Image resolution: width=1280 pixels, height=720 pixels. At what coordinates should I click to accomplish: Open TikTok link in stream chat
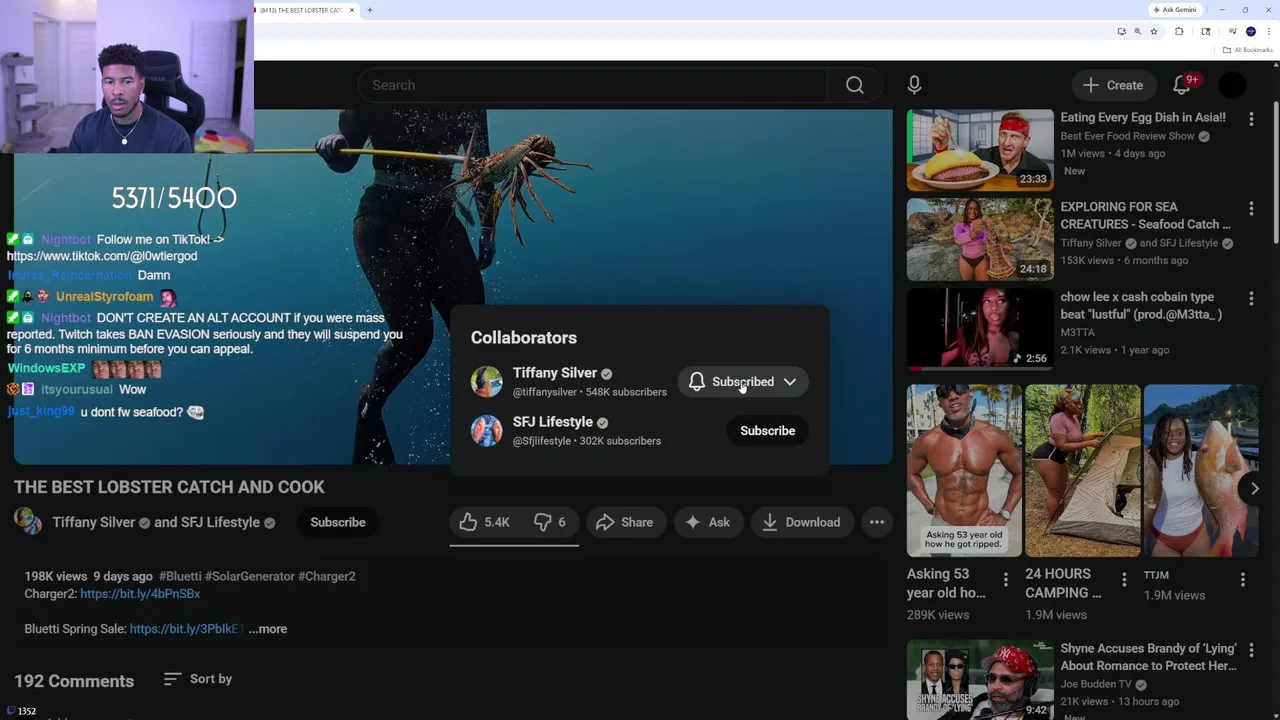pyautogui.click(x=102, y=256)
